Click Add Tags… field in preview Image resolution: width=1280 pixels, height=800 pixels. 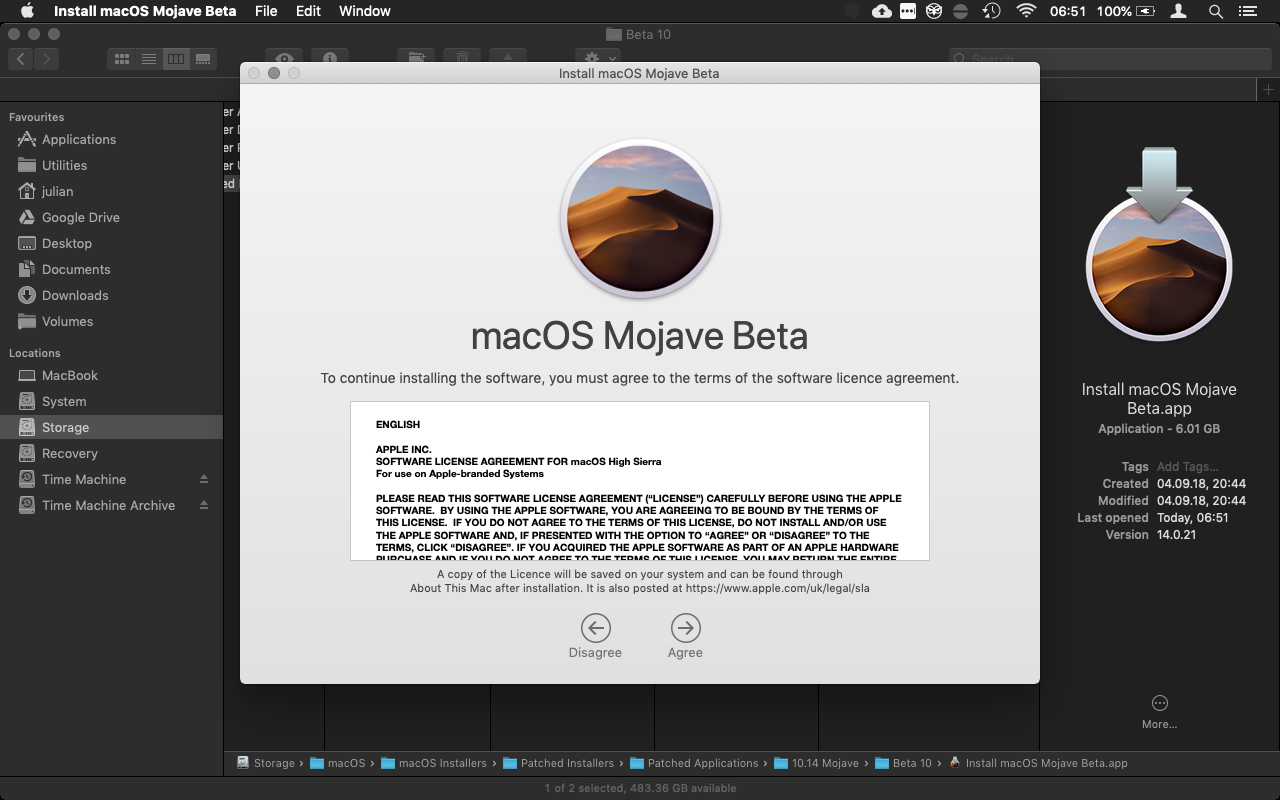1187,466
